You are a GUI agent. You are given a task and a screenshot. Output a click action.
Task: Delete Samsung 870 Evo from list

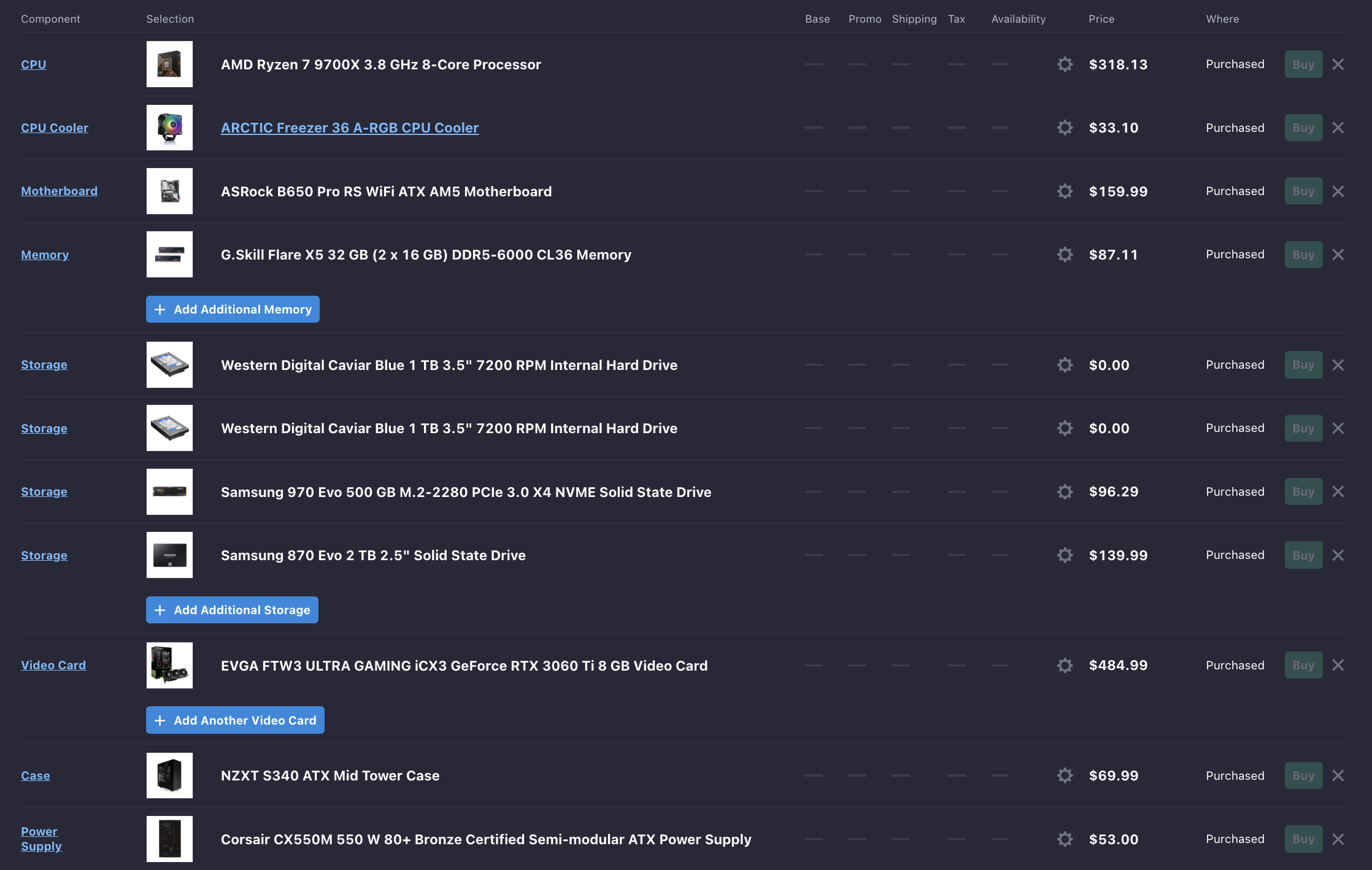[x=1338, y=555]
